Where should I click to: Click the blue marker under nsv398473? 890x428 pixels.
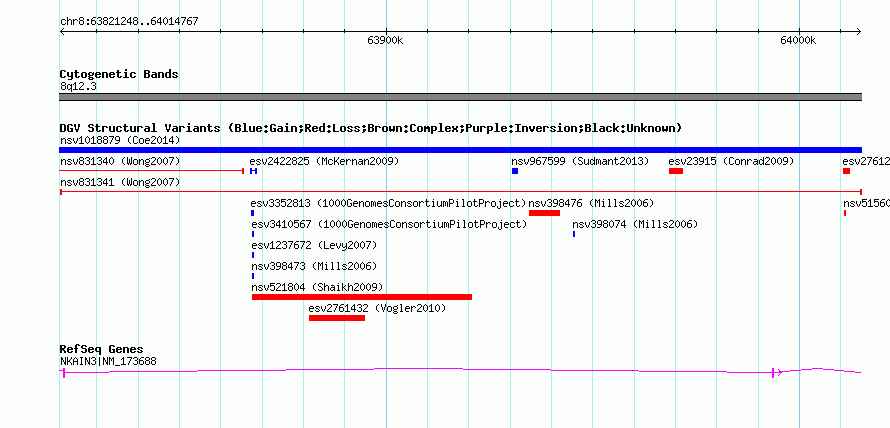click(253, 276)
